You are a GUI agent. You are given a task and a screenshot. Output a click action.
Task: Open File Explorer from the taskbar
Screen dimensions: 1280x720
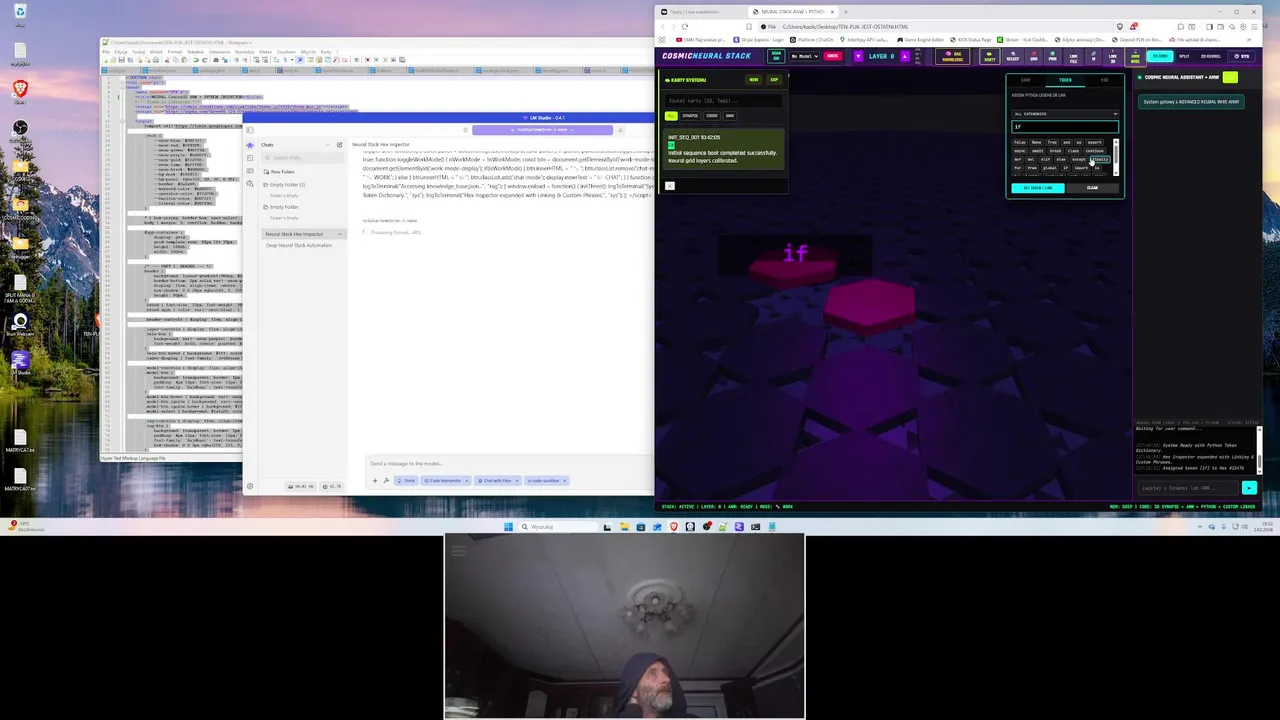tap(623, 527)
